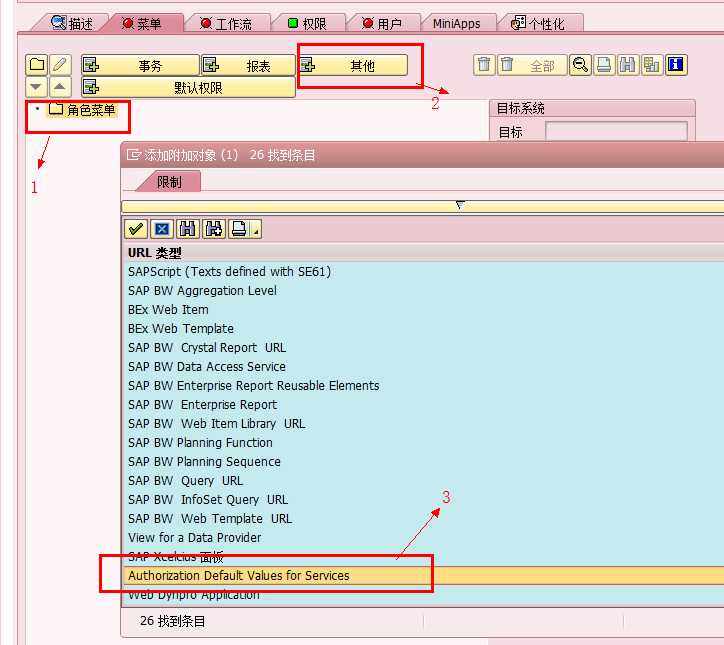The height and width of the screenshot is (645, 724).
Task: Click the binoculars search icon in top toolbar
Action: 627,65
